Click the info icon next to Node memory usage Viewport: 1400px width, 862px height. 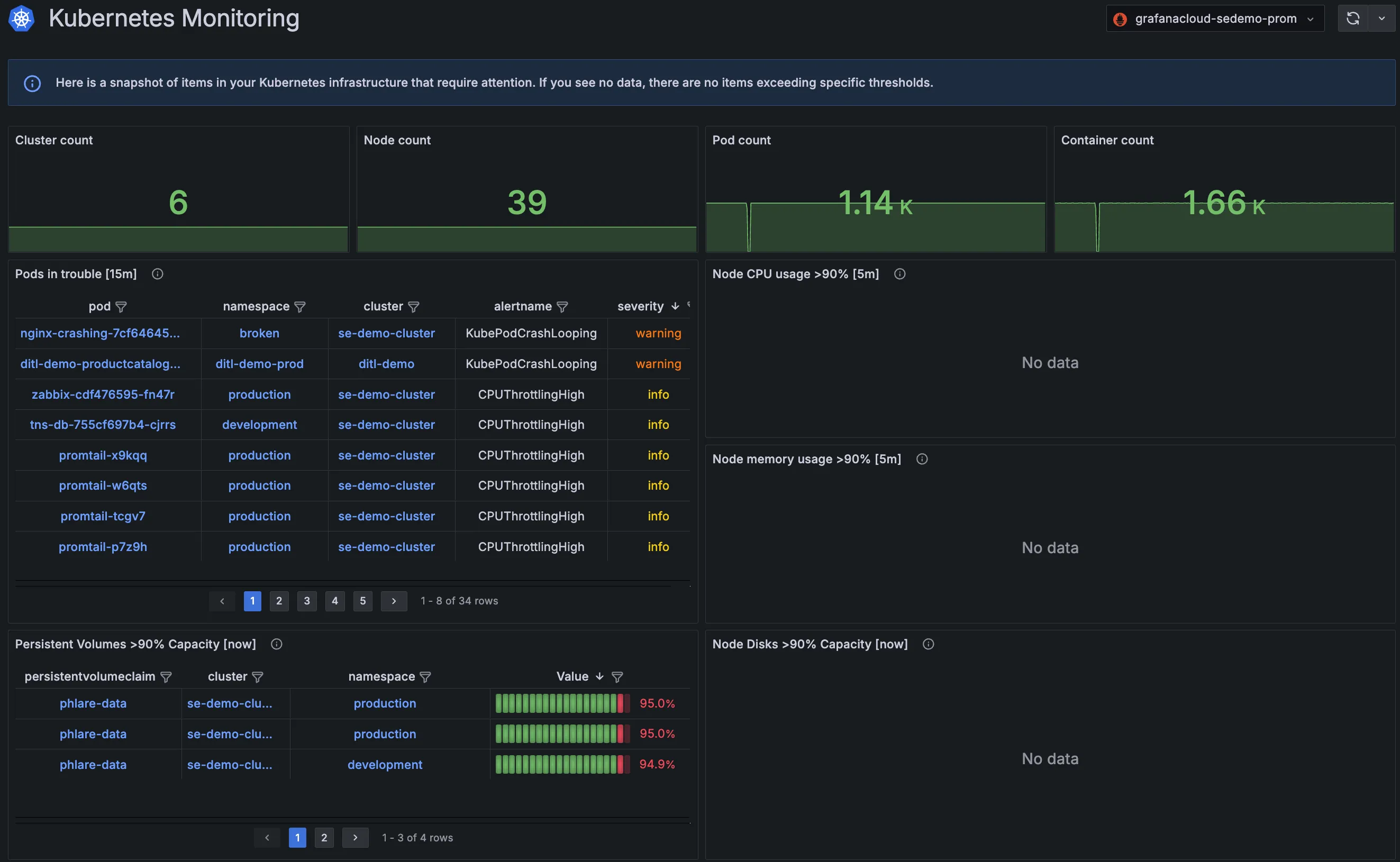click(x=921, y=460)
